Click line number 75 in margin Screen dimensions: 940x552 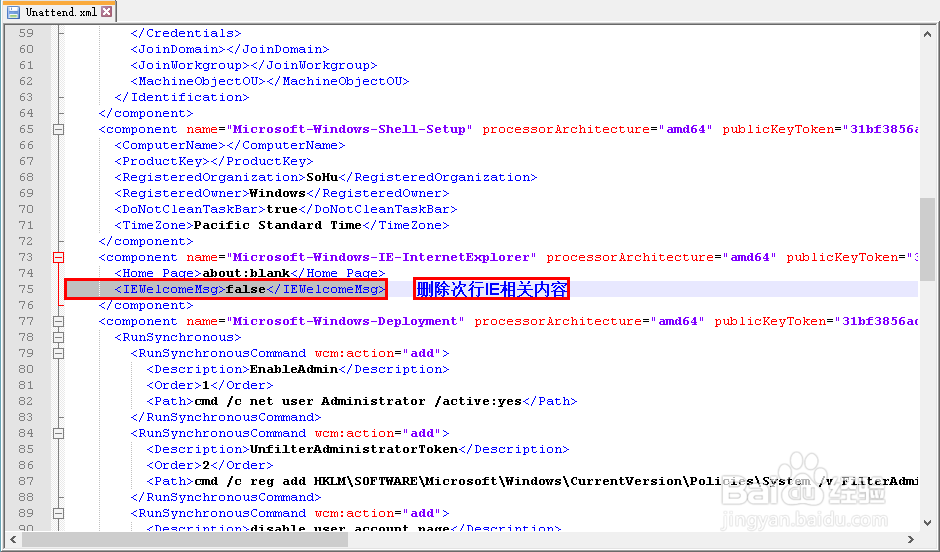[x=26, y=289]
